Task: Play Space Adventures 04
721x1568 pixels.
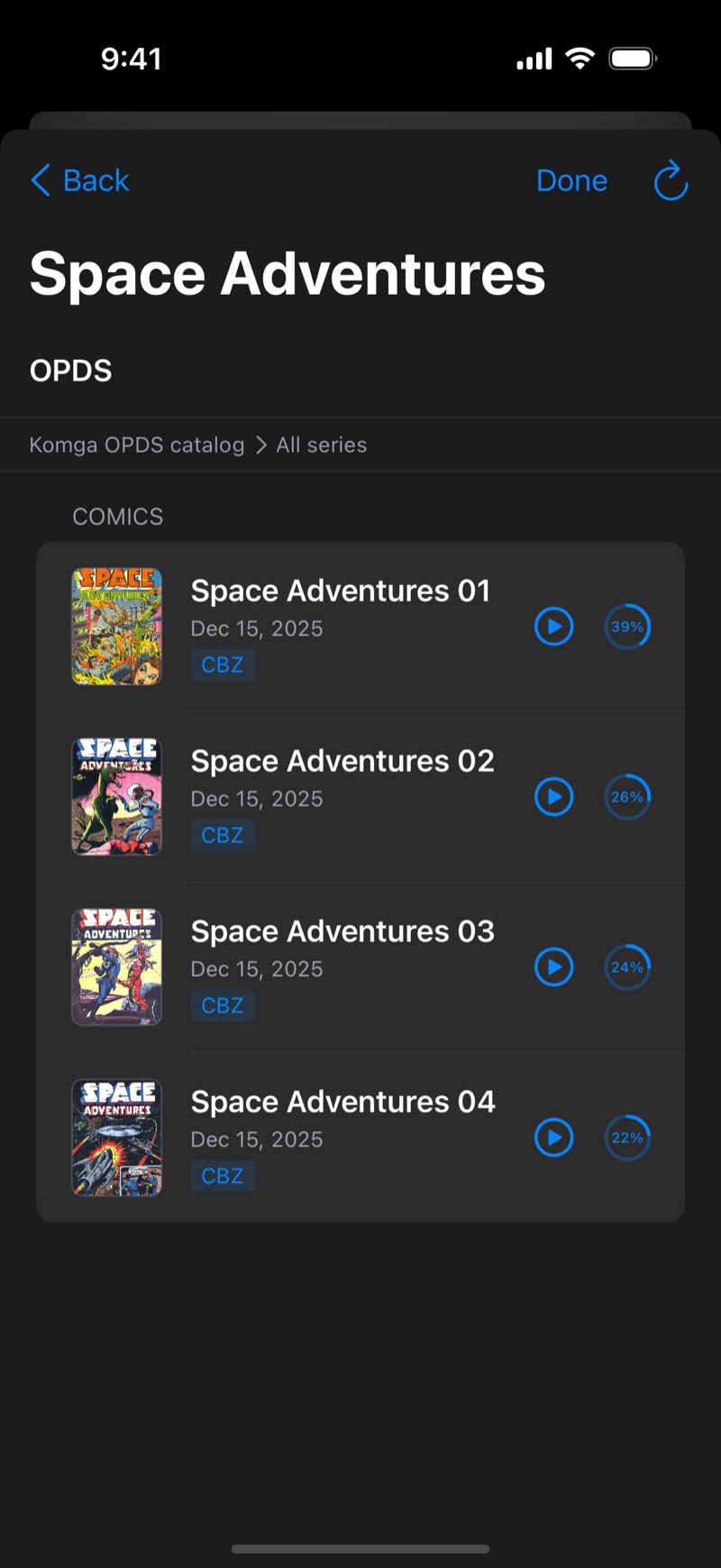Action: (x=554, y=1138)
